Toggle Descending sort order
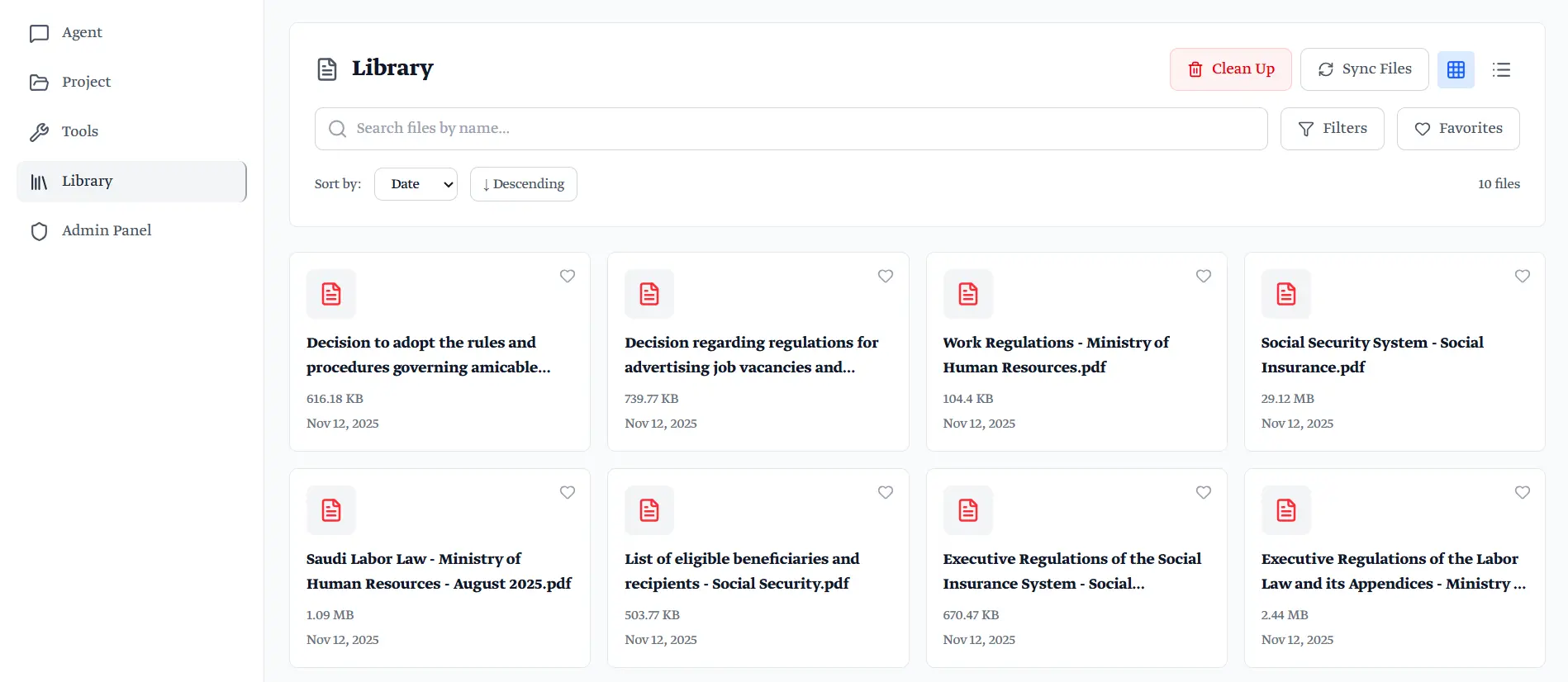 pos(524,184)
